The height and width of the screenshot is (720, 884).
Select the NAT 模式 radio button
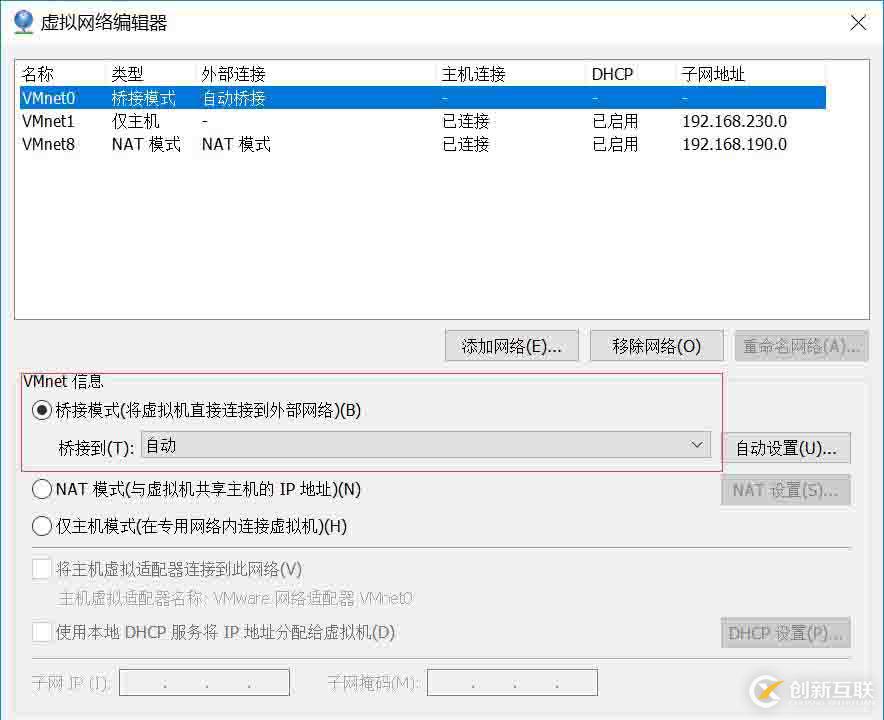click(x=41, y=489)
